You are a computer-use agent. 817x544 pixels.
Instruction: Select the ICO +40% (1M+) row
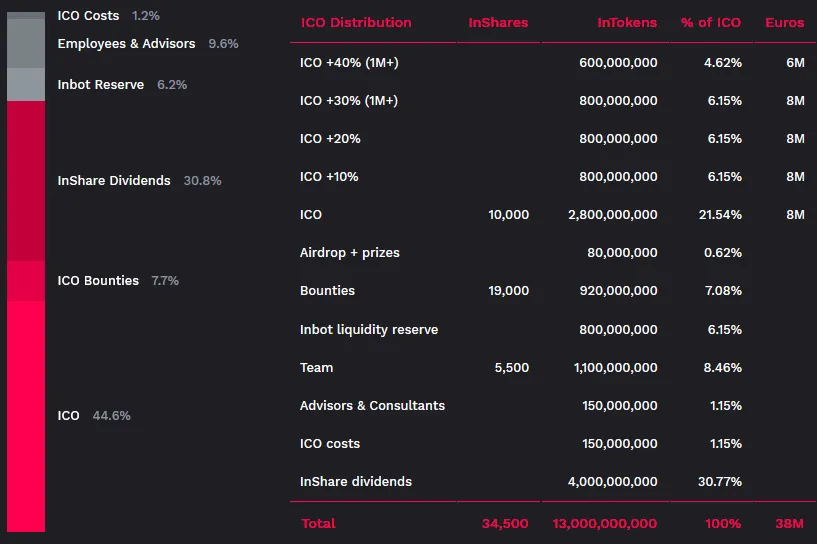552,63
